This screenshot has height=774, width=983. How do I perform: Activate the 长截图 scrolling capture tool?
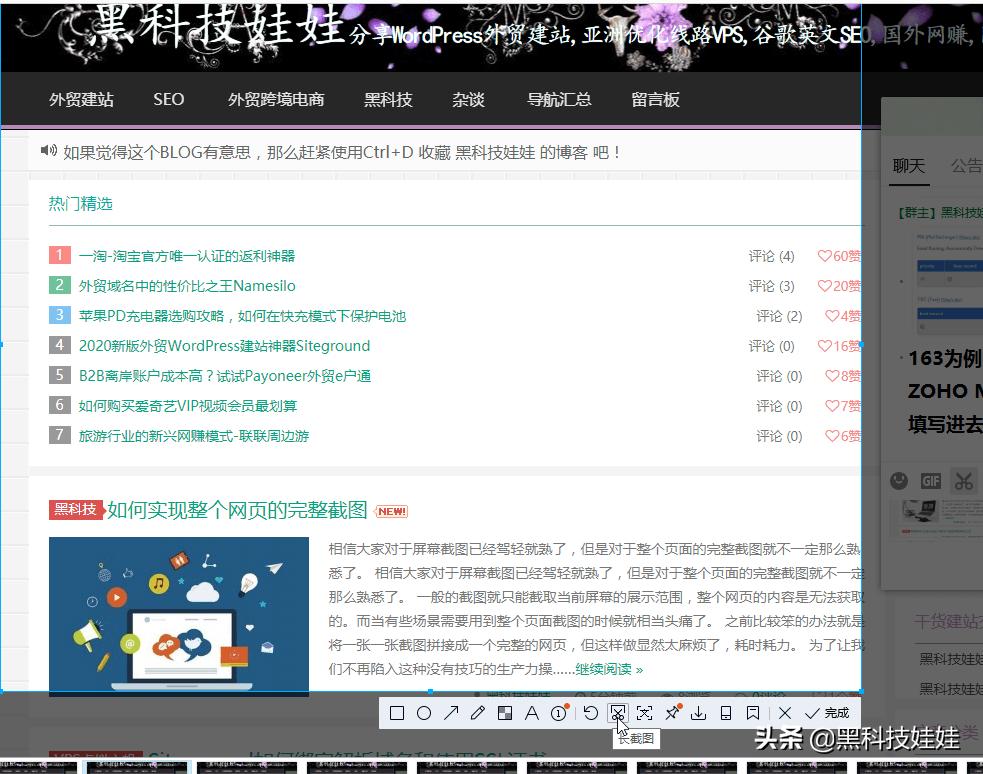pyautogui.click(x=620, y=713)
